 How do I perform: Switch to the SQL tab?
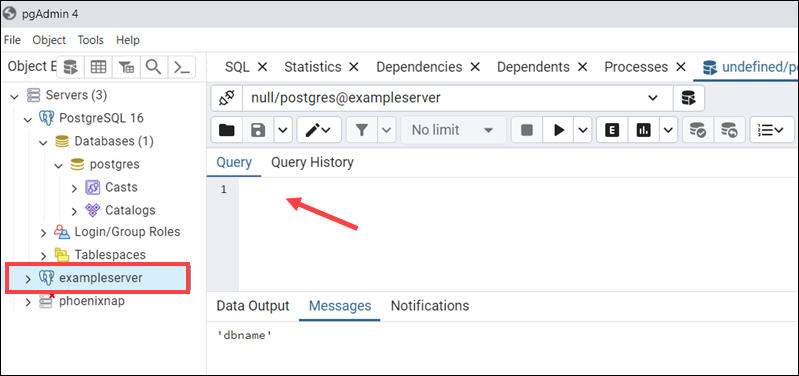click(x=237, y=67)
